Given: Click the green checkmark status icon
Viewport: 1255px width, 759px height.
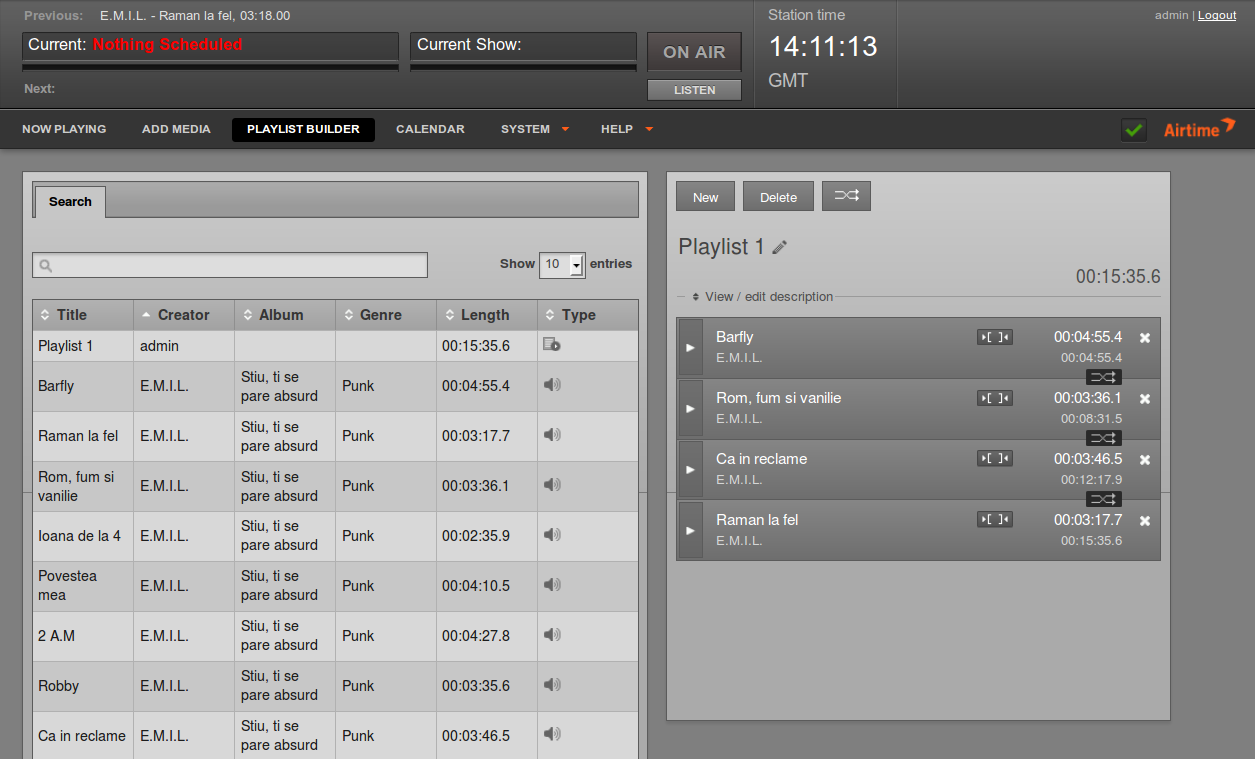Looking at the screenshot, I should point(1134,130).
